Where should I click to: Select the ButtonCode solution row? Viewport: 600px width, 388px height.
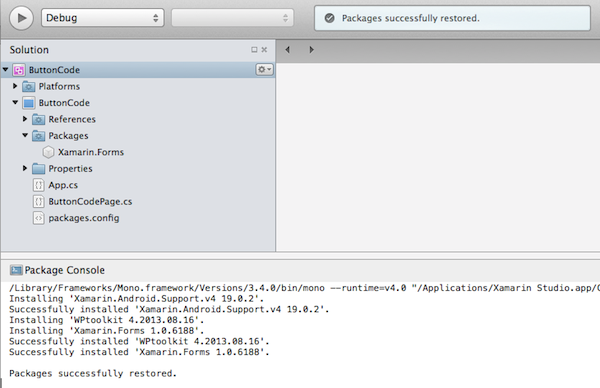click(138, 70)
